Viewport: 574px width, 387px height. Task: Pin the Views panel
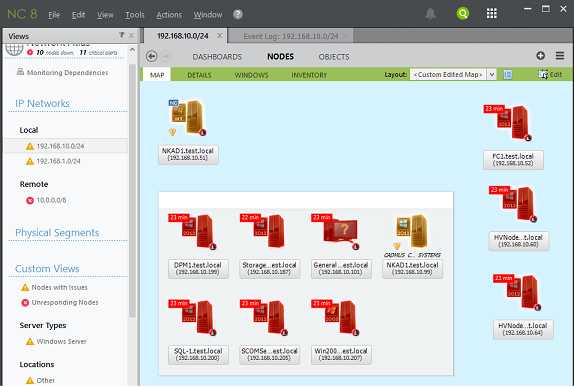click(x=122, y=35)
